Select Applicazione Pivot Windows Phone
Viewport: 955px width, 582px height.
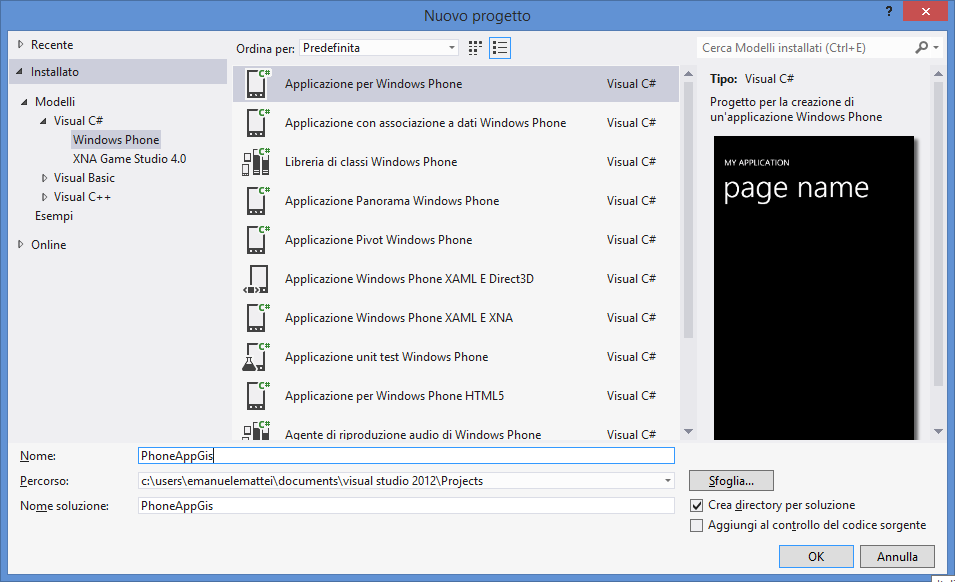point(456,239)
